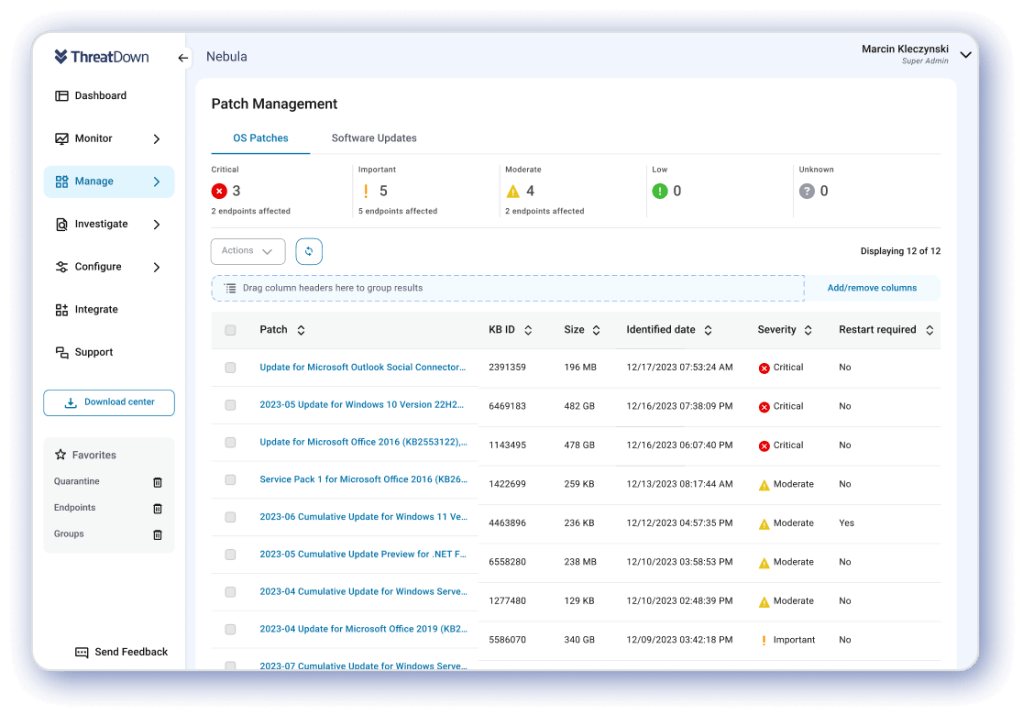Sort by KB ID column arrows
Viewport: 1023px width, 715px height.
click(x=528, y=330)
